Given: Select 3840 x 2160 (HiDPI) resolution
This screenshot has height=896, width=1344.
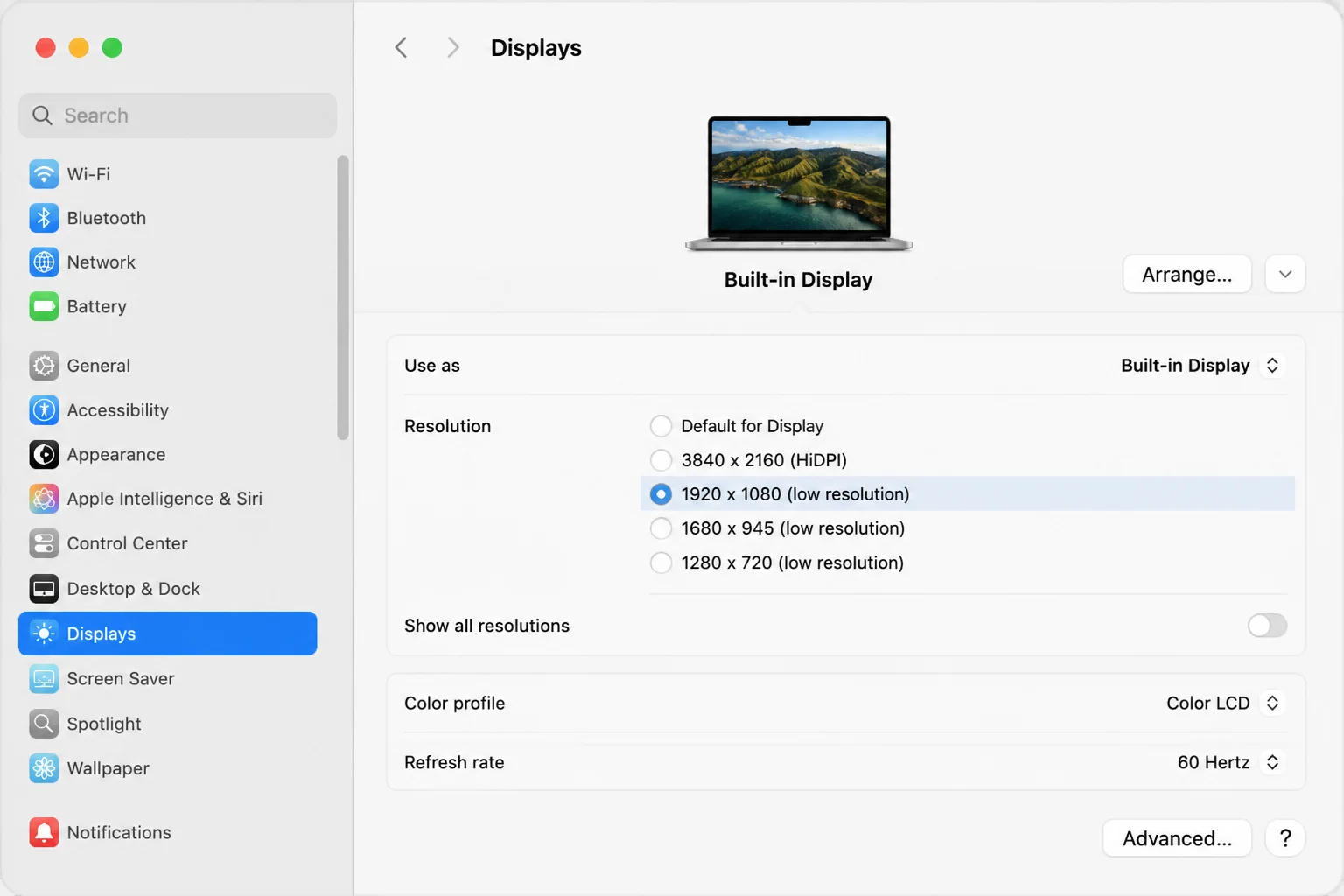Looking at the screenshot, I should coord(661,460).
